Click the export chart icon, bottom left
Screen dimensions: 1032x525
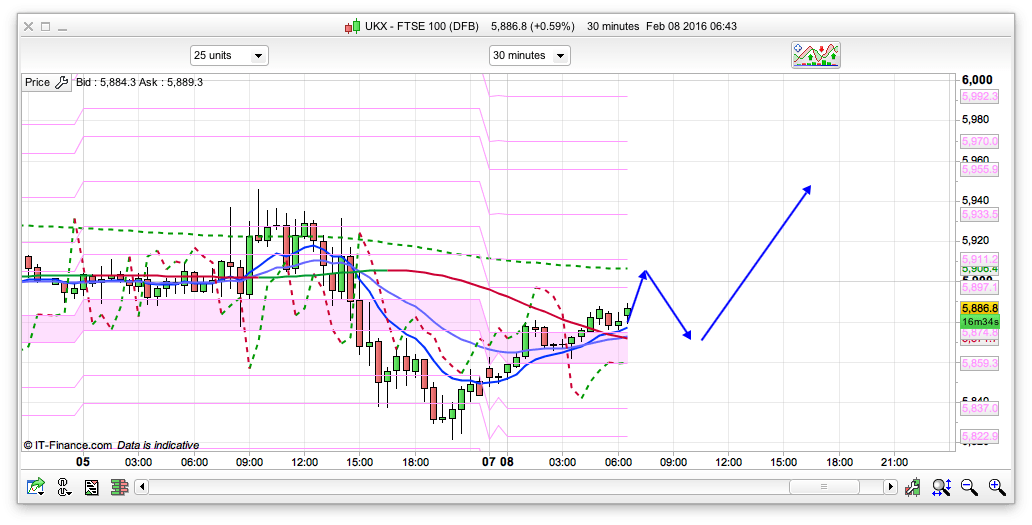tap(36, 487)
